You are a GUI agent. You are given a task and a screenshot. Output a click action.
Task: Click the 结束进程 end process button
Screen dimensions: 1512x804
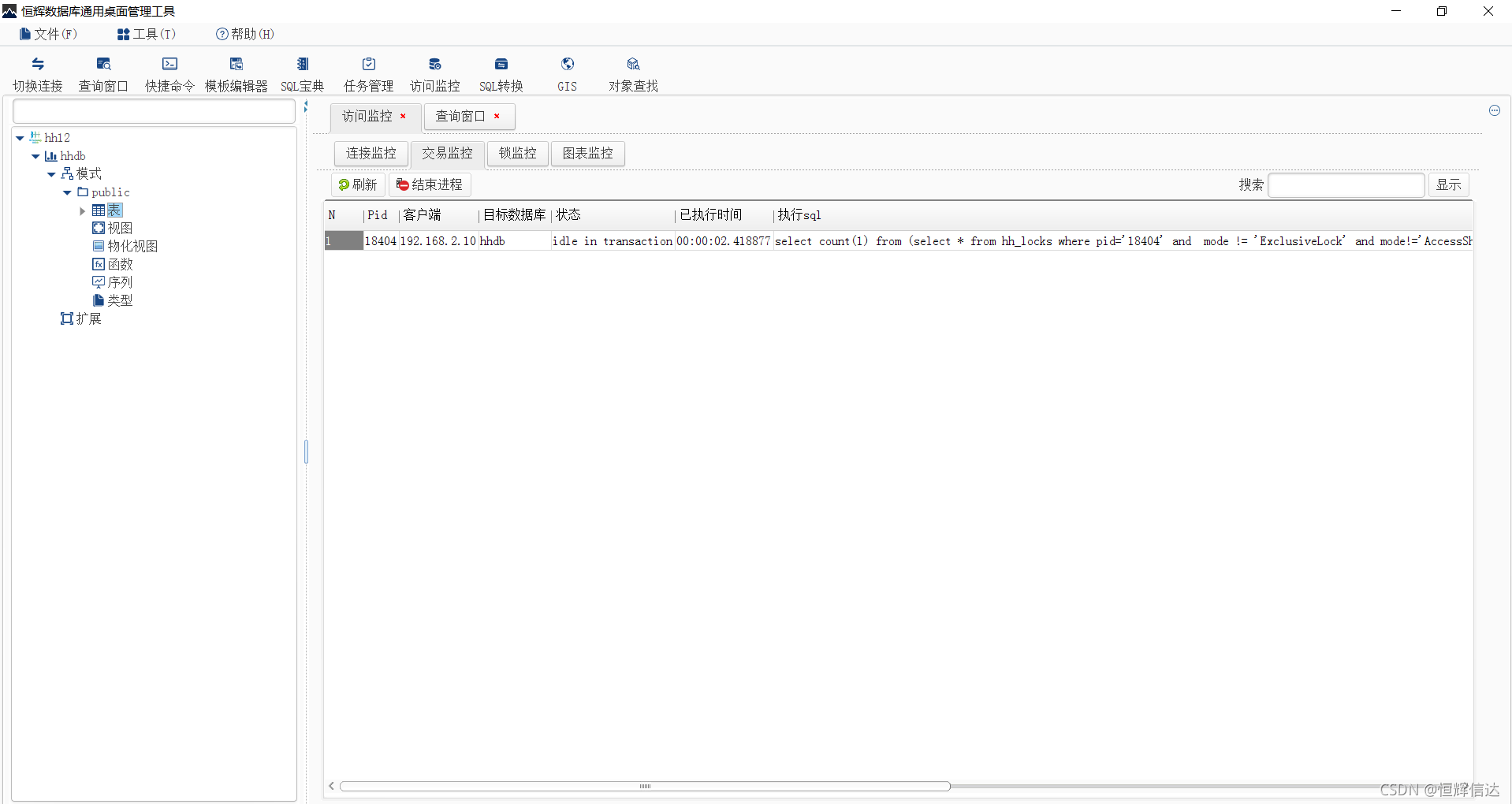coord(430,184)
